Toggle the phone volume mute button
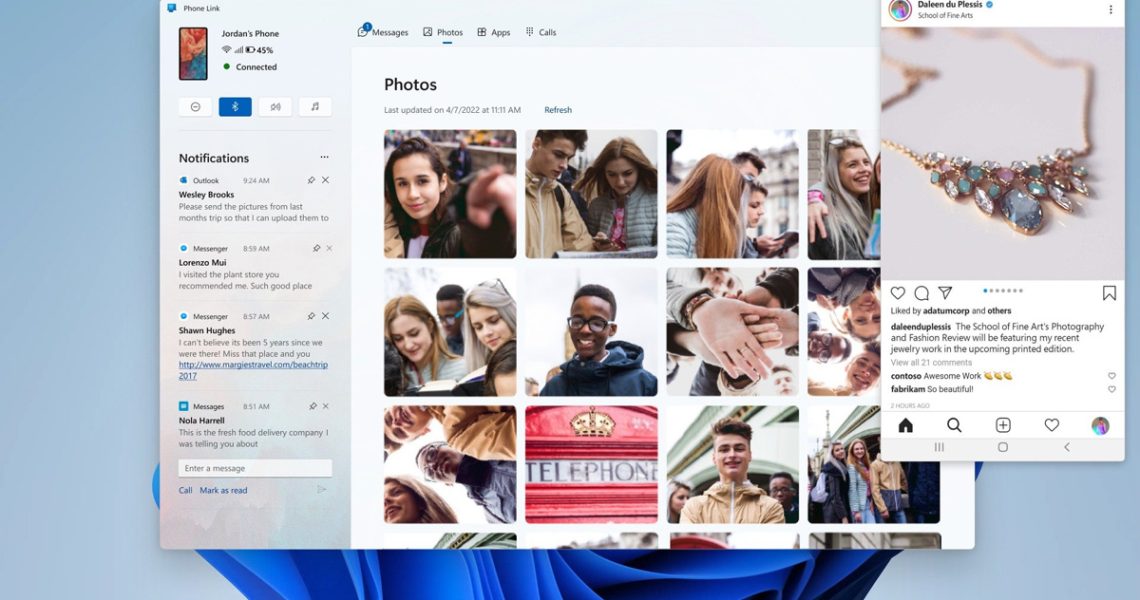1140x600 pixels. 275,107
